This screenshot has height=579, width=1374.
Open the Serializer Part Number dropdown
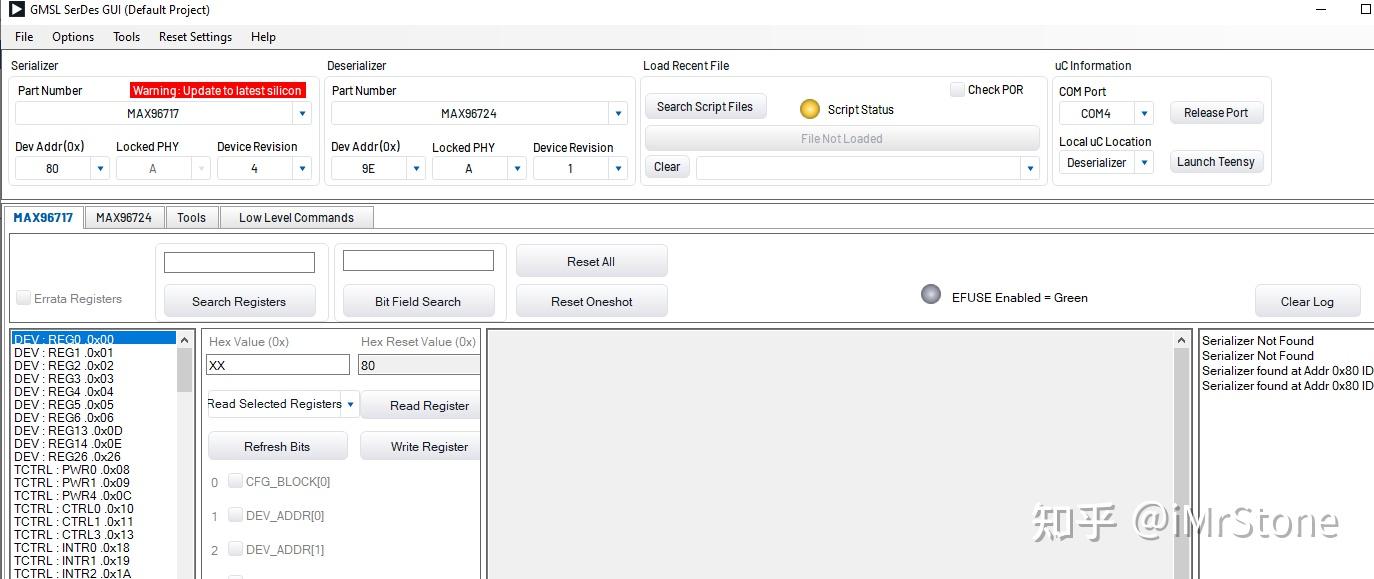click(301, 113)
